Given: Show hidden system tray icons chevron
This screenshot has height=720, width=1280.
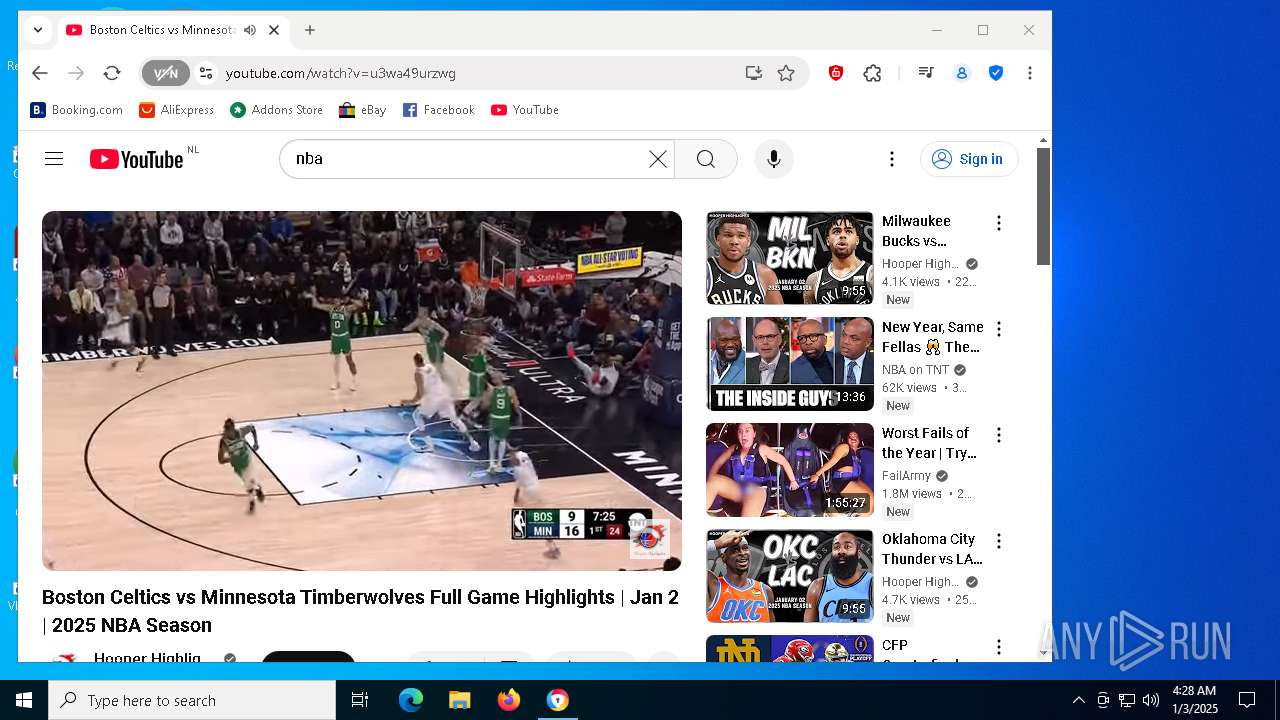Looking at the screenshot, I should point(1078,700).
